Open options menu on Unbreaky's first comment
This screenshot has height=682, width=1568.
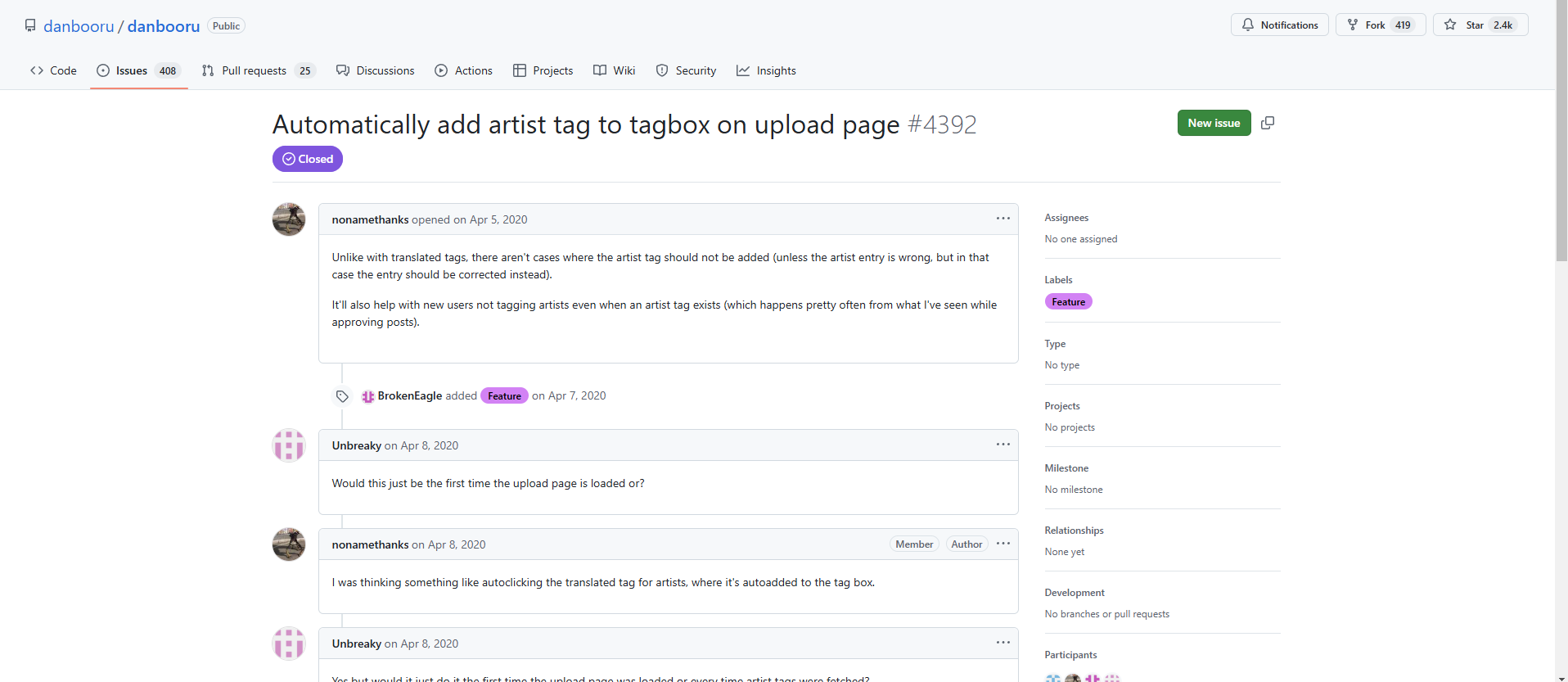tap(1003, 445)
